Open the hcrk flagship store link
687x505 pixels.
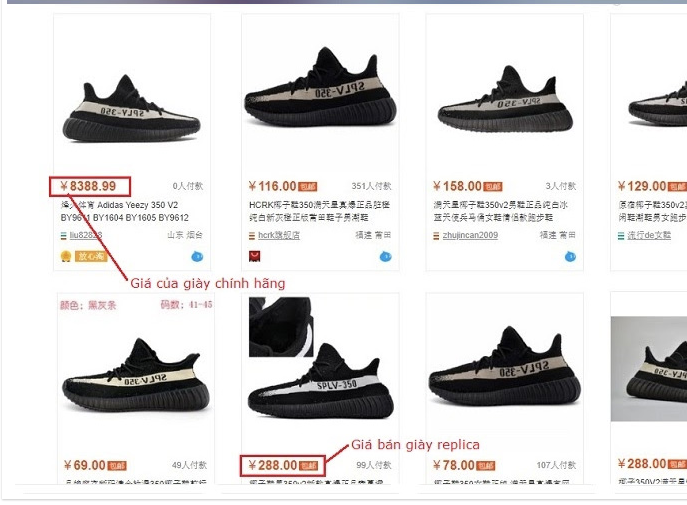[279, 235]
